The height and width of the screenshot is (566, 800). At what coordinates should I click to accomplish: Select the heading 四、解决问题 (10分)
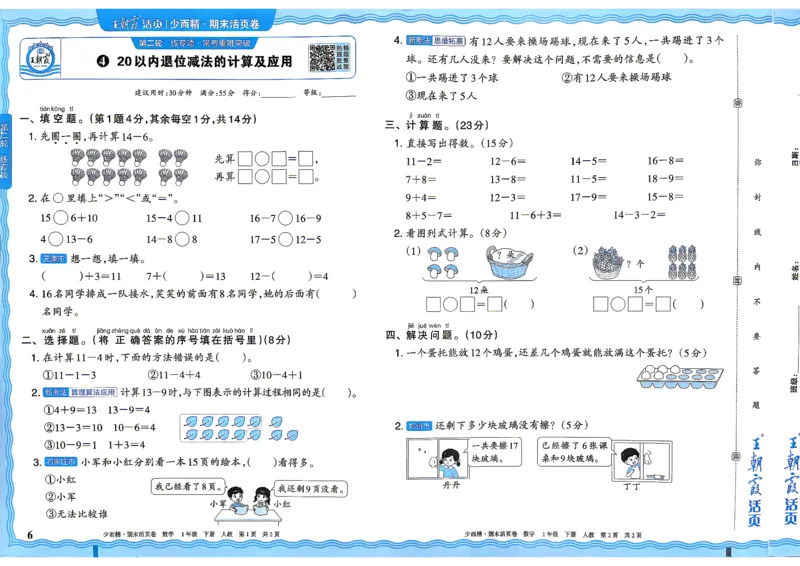coord(441,335)
